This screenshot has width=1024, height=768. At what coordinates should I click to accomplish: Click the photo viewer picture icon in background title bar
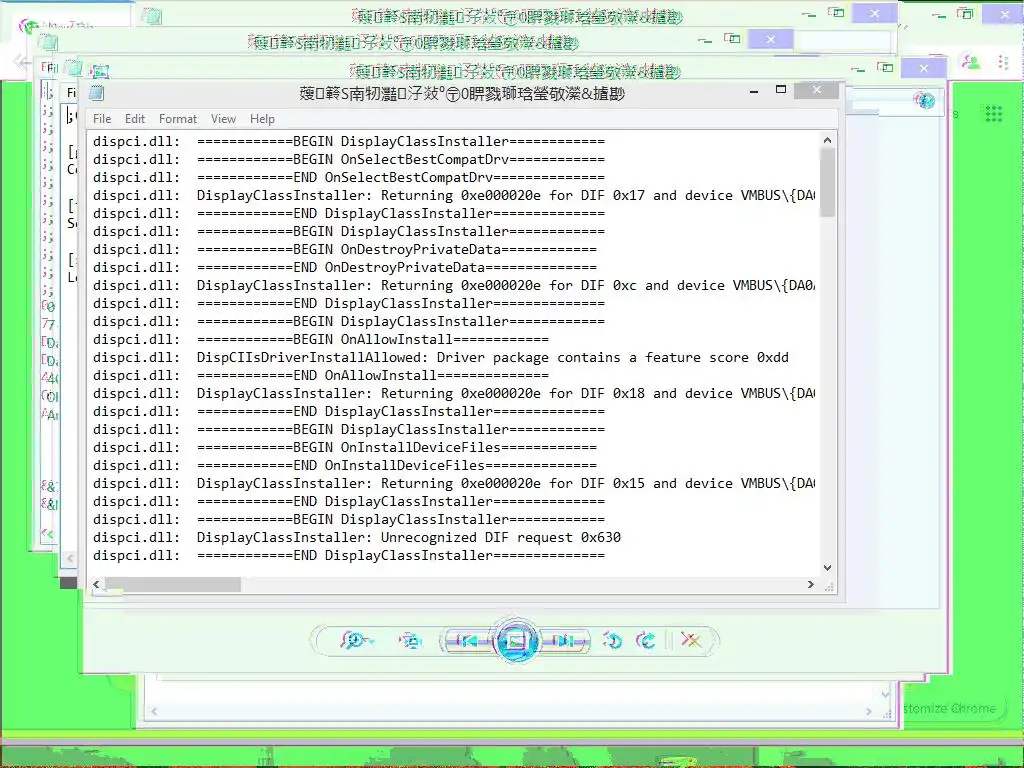tap(99, 71)
